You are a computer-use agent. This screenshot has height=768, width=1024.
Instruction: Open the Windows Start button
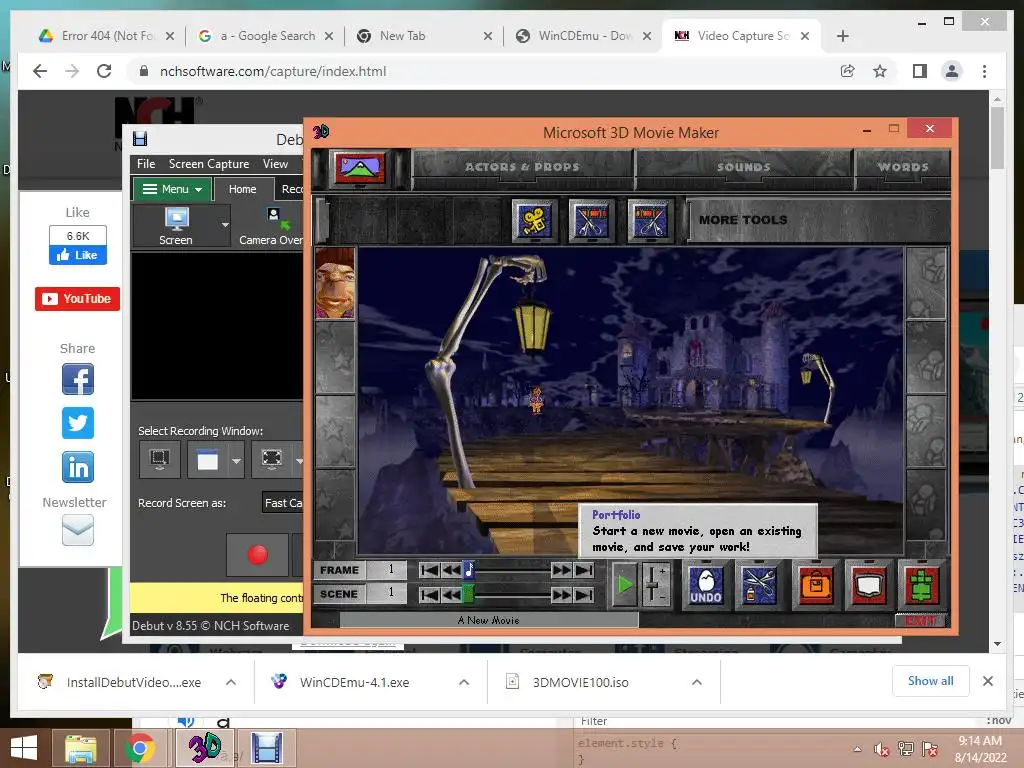[24, 748]
